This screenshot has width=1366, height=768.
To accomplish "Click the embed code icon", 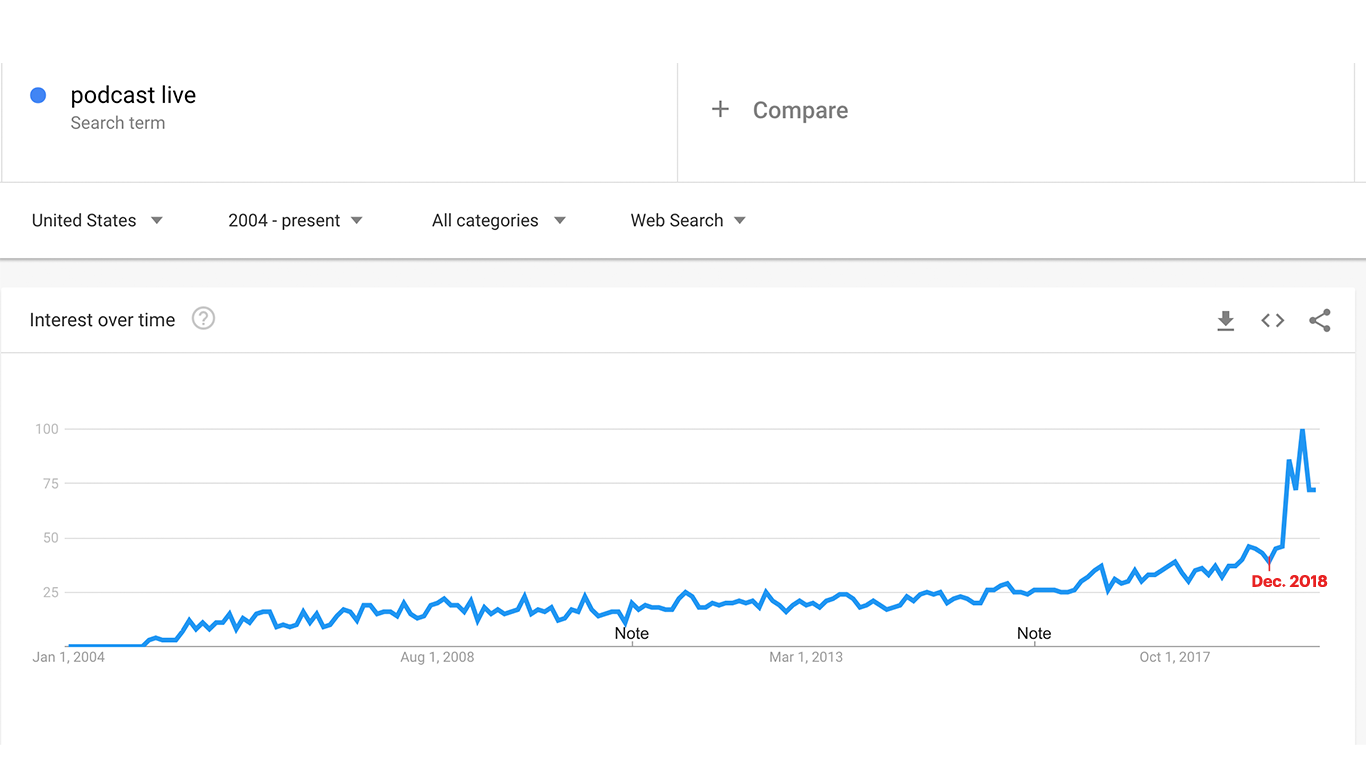I will coord(1272,321).
